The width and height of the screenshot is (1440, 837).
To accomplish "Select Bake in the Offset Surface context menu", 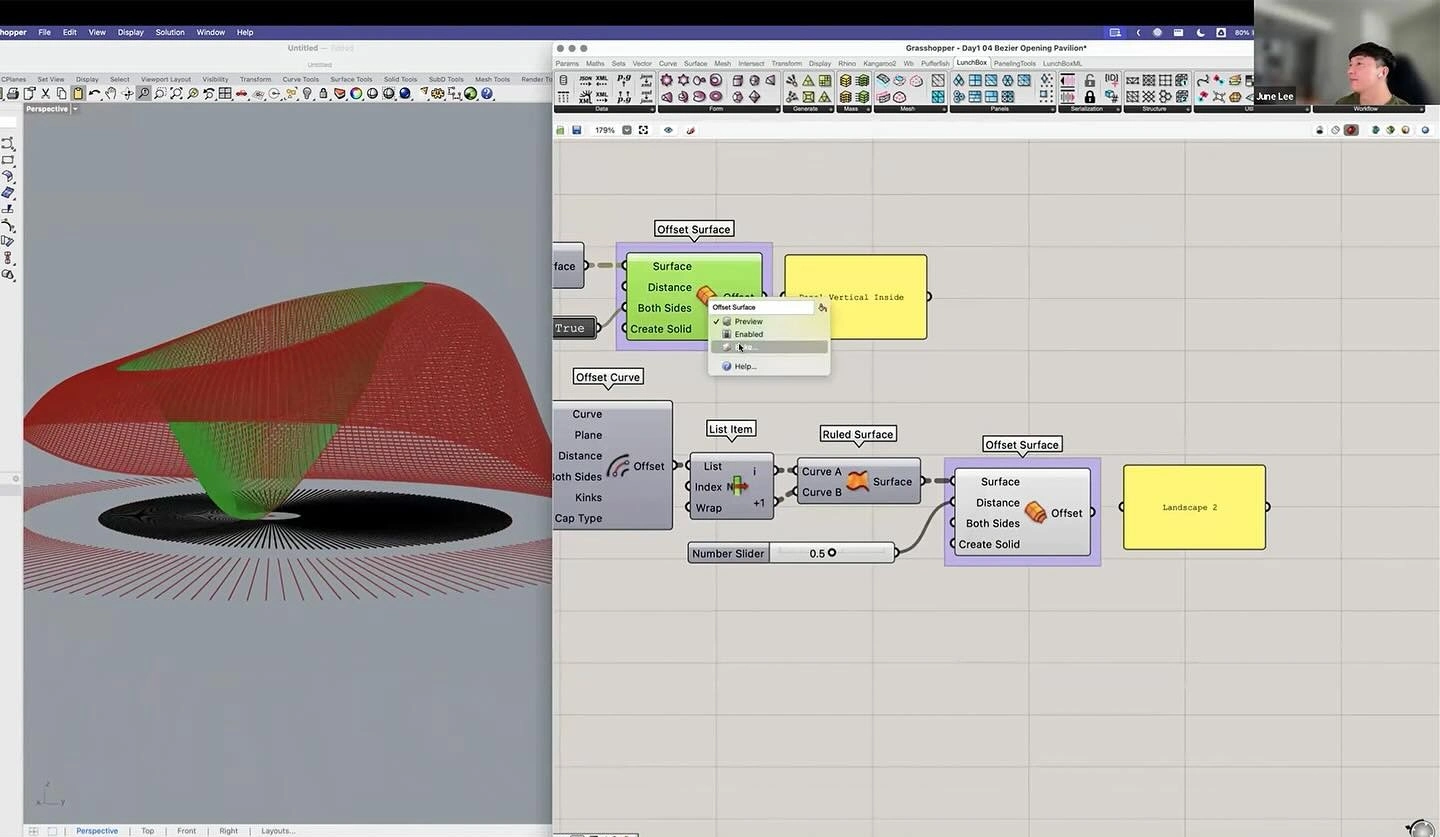I will pyautogui.click(x=769, y=347).
